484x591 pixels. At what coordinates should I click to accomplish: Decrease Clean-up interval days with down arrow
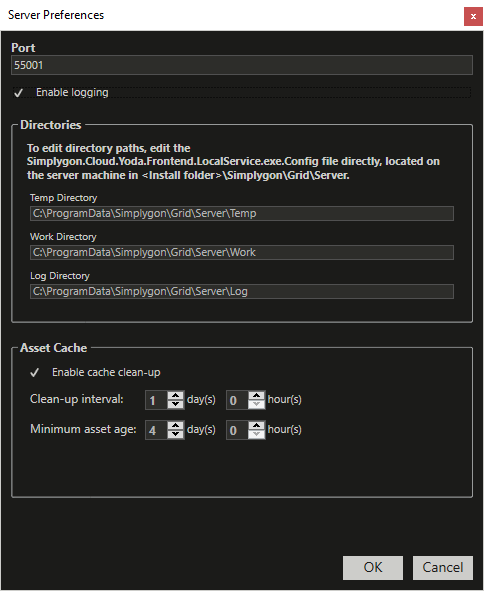tap(175, 404)
